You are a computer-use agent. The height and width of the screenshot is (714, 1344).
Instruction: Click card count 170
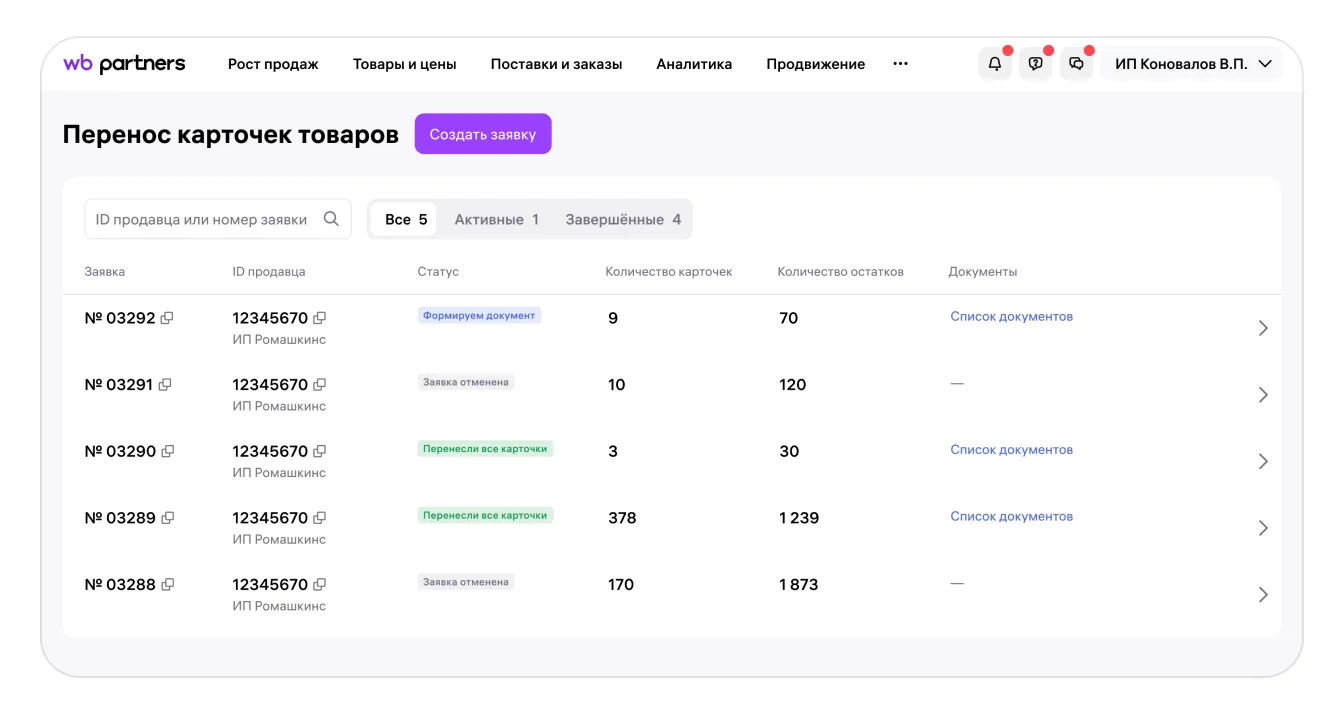(x=621, y=585)
